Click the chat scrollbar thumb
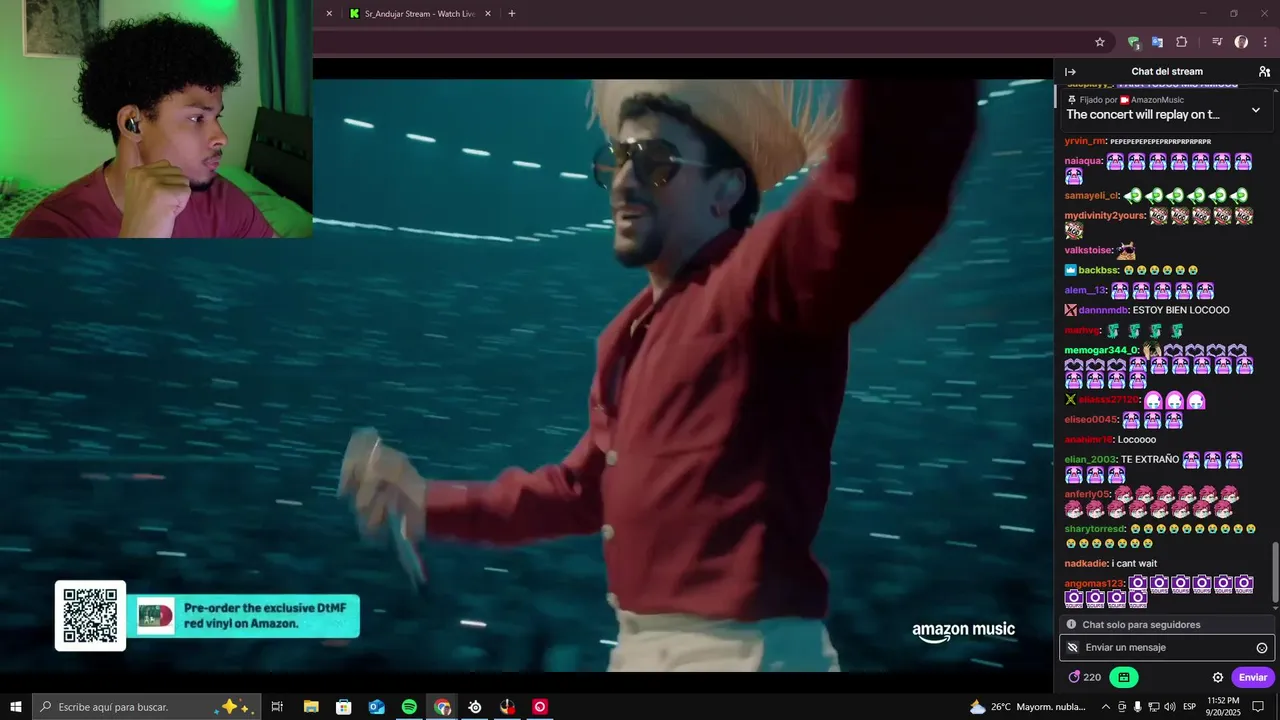The height and width of the screenshot is (720, 1280). tap(1275, 572)
